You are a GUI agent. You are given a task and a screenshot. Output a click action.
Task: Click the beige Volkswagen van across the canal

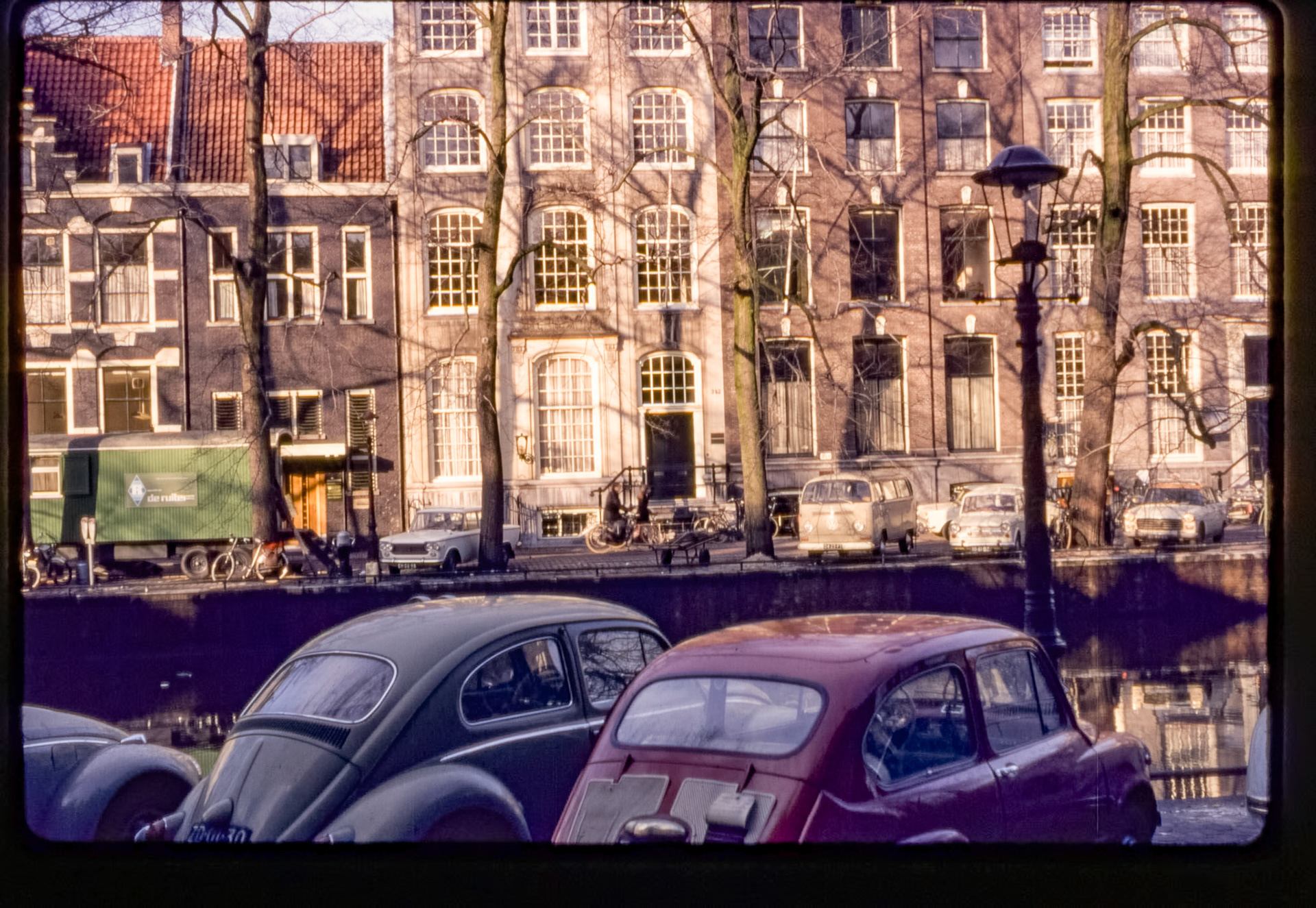[856, 514]
